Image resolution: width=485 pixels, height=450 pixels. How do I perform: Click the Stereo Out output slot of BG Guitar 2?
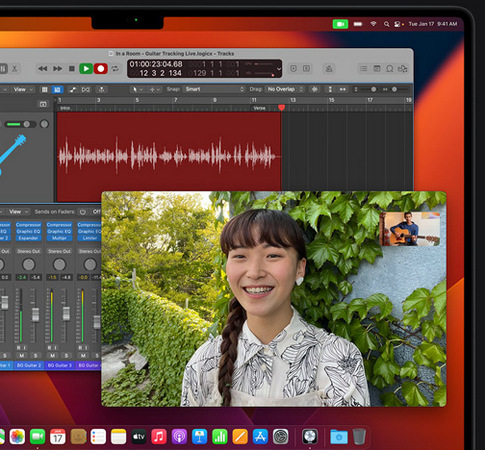pyautogui.click(x=29, y=251)
